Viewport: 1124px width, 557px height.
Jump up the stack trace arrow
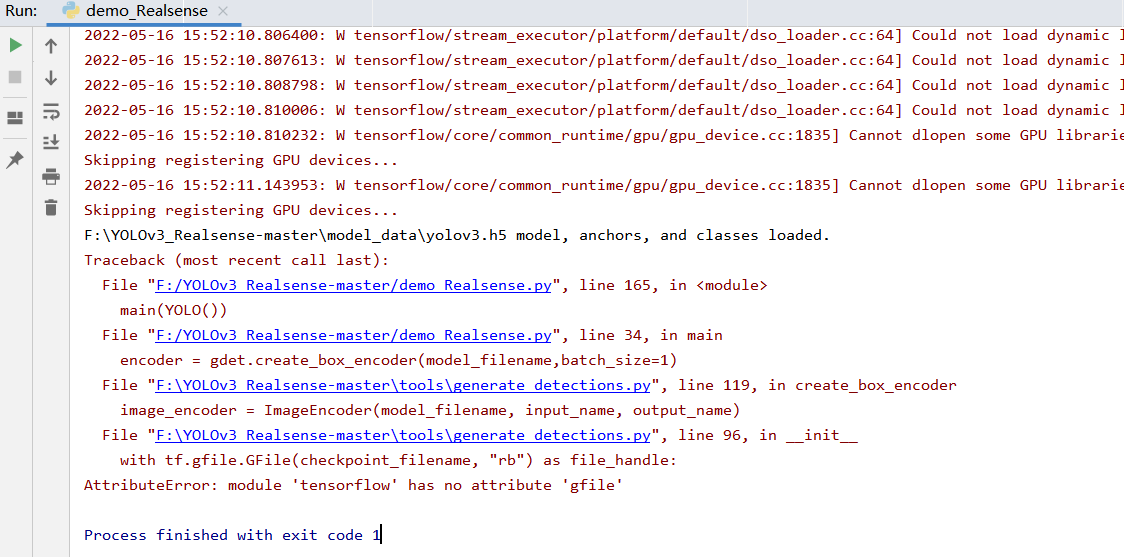point(51,47)
